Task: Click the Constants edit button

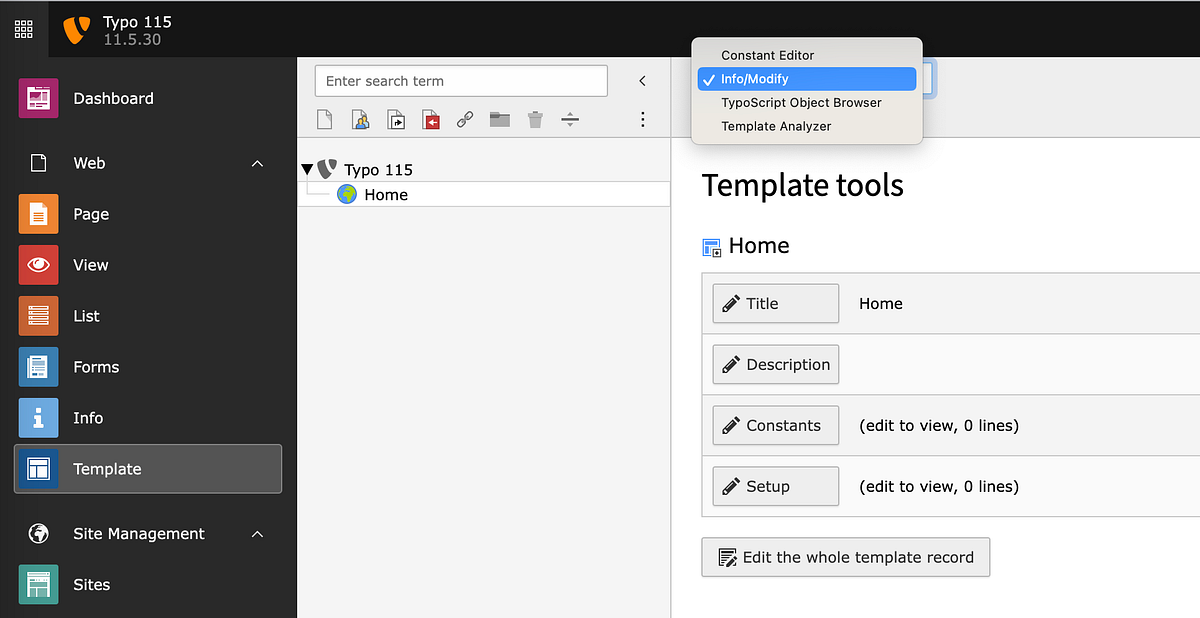Action: coord(775,425)
